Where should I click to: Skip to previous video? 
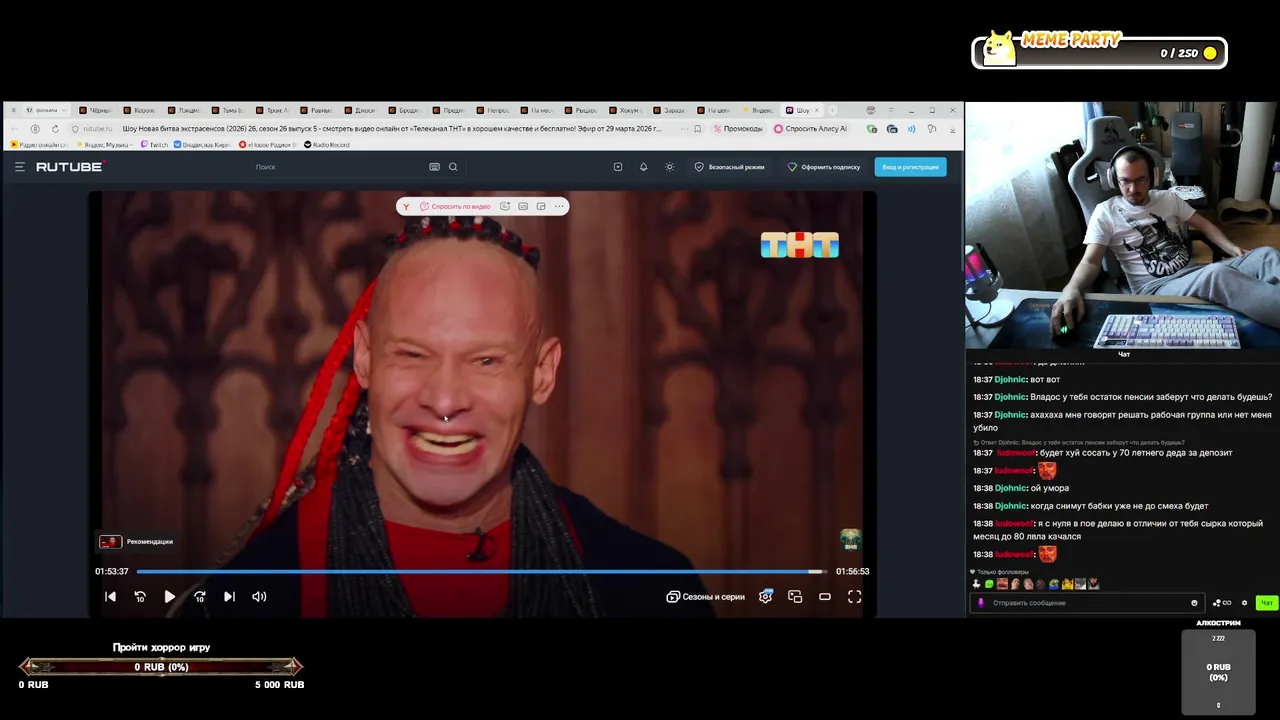111,596
